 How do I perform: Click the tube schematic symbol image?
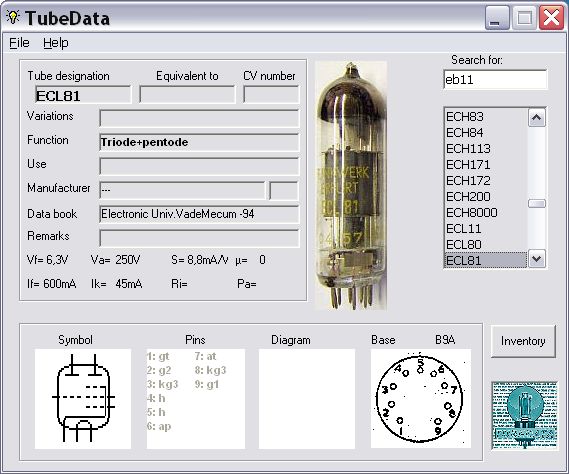(83, 399)
